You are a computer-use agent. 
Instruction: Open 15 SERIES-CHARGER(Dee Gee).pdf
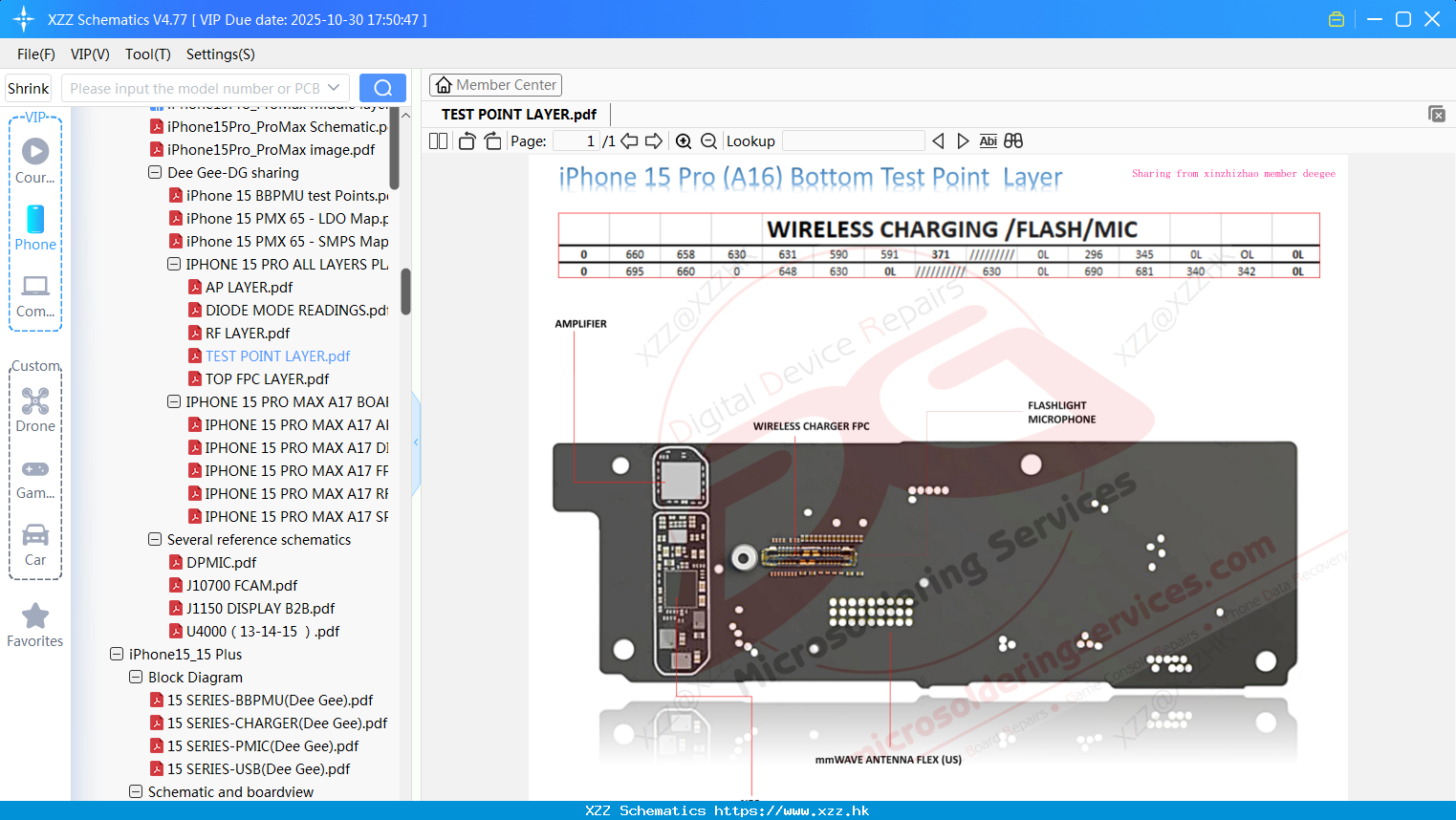point(277,723)
